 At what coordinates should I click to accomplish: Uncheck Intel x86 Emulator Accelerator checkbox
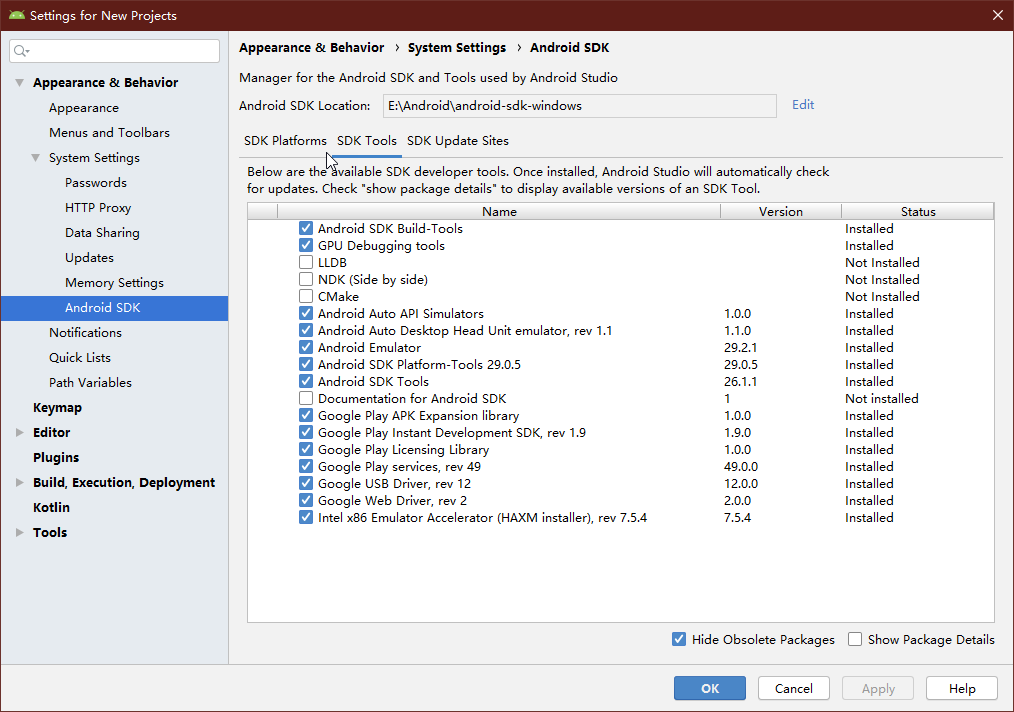pos(306,517)
